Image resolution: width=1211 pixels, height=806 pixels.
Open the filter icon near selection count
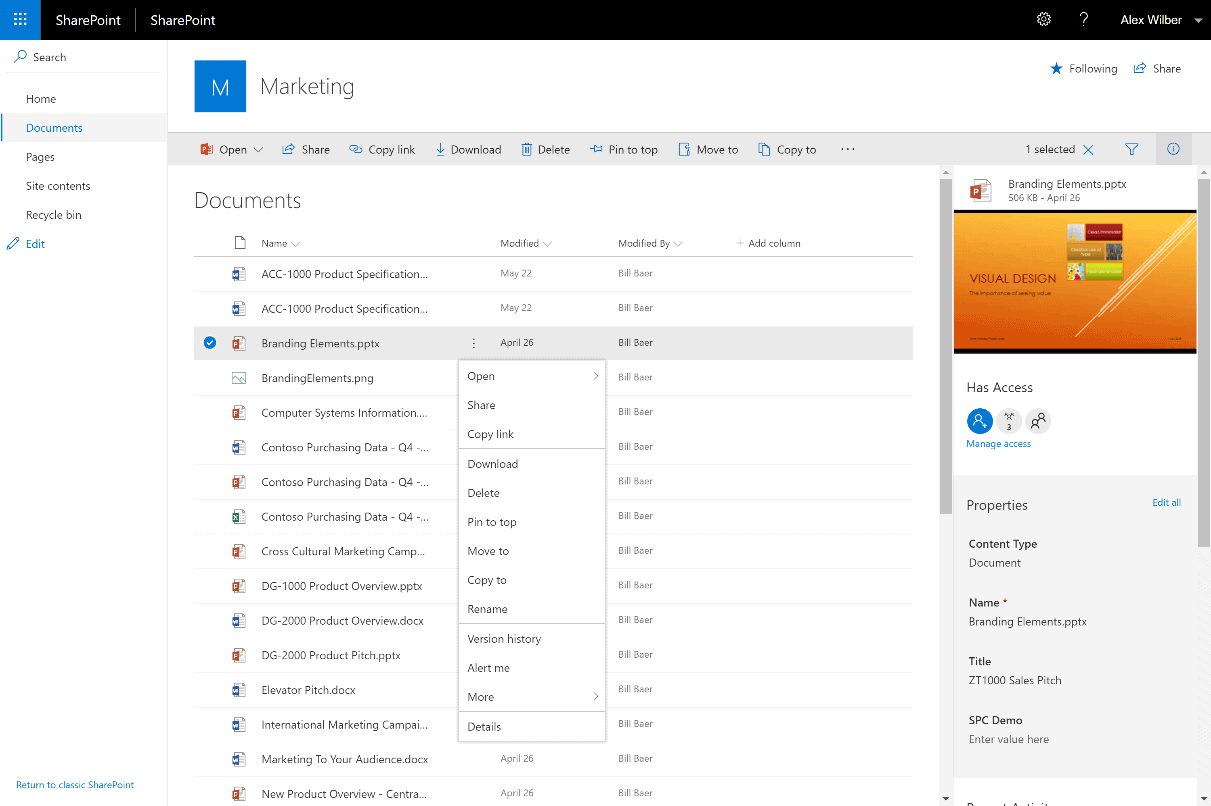(x=1131, y=149)
